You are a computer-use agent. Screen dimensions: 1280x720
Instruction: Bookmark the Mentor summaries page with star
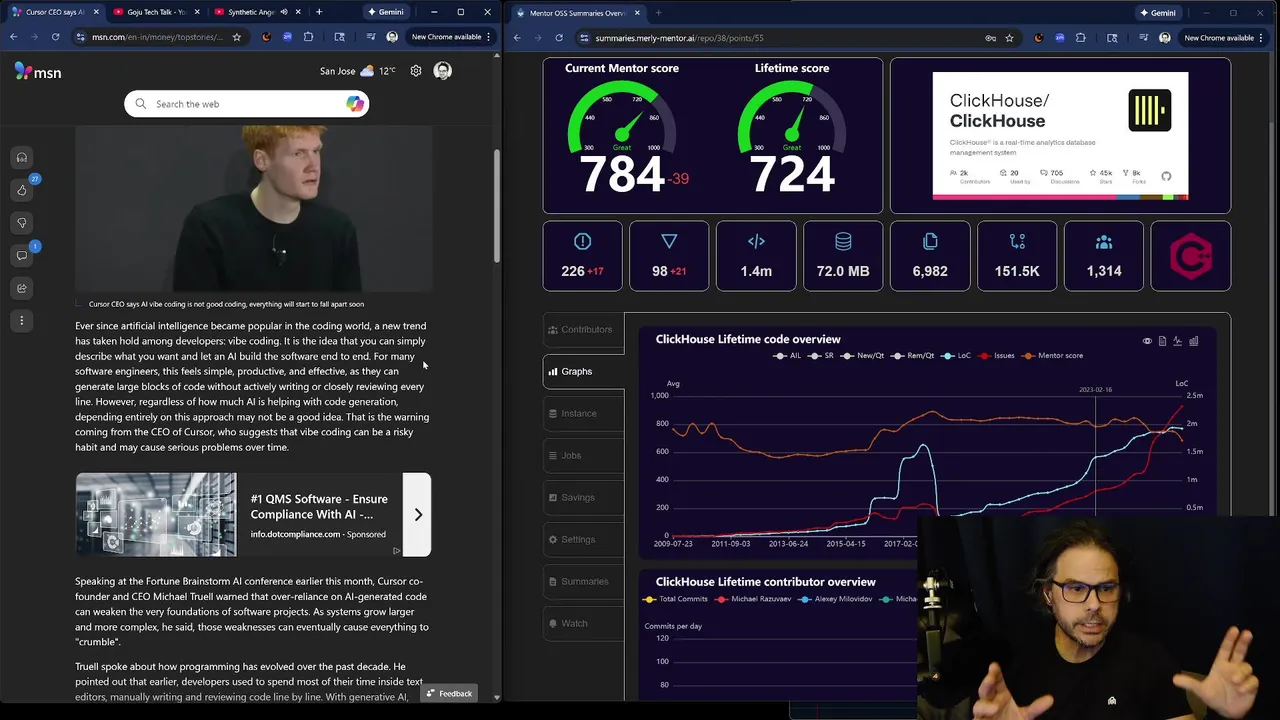pyautogui.click(x=1009, y=38)
